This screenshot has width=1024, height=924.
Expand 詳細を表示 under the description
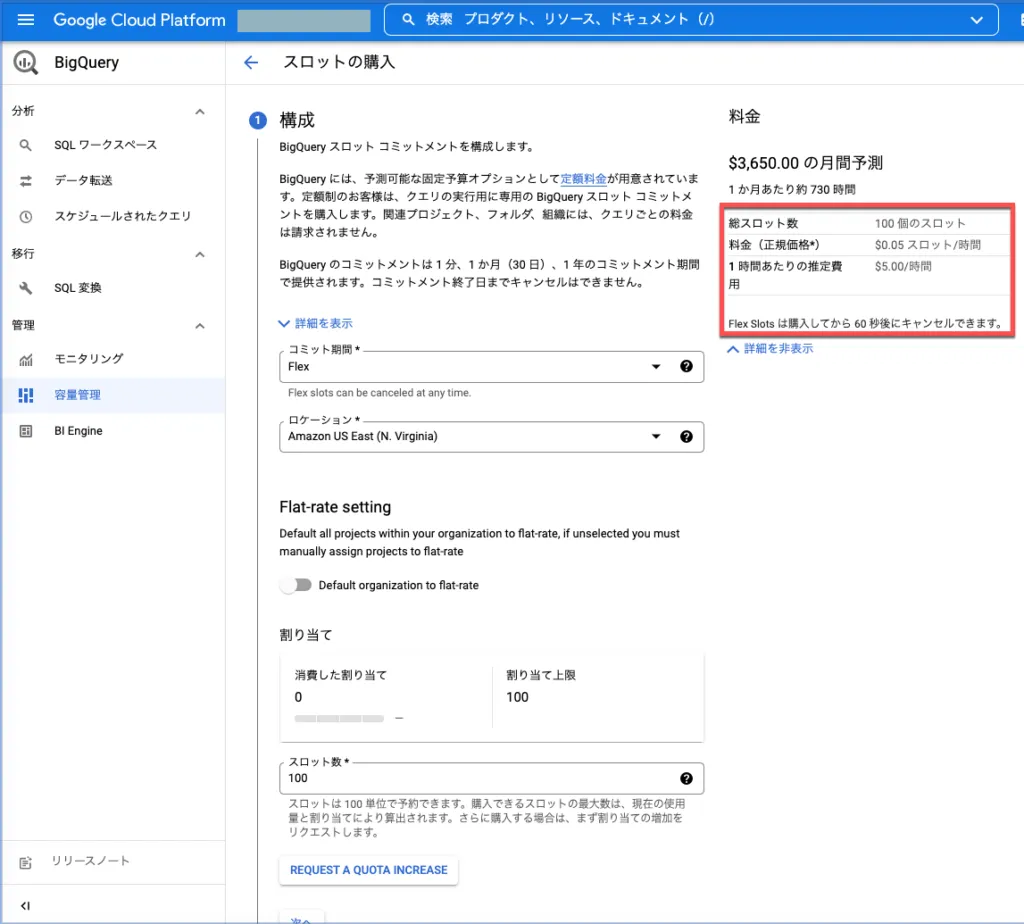point(315,323)
